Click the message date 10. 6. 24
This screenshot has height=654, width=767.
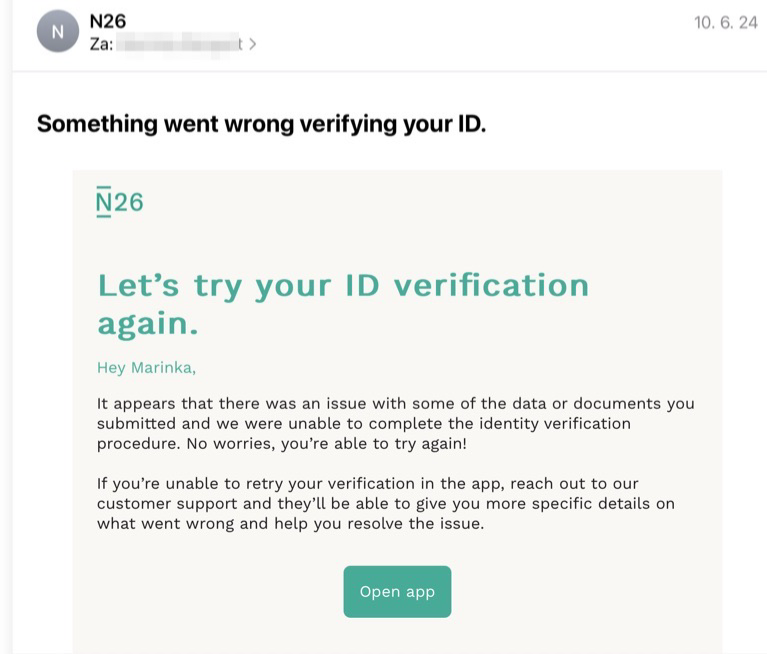(726, 23)
